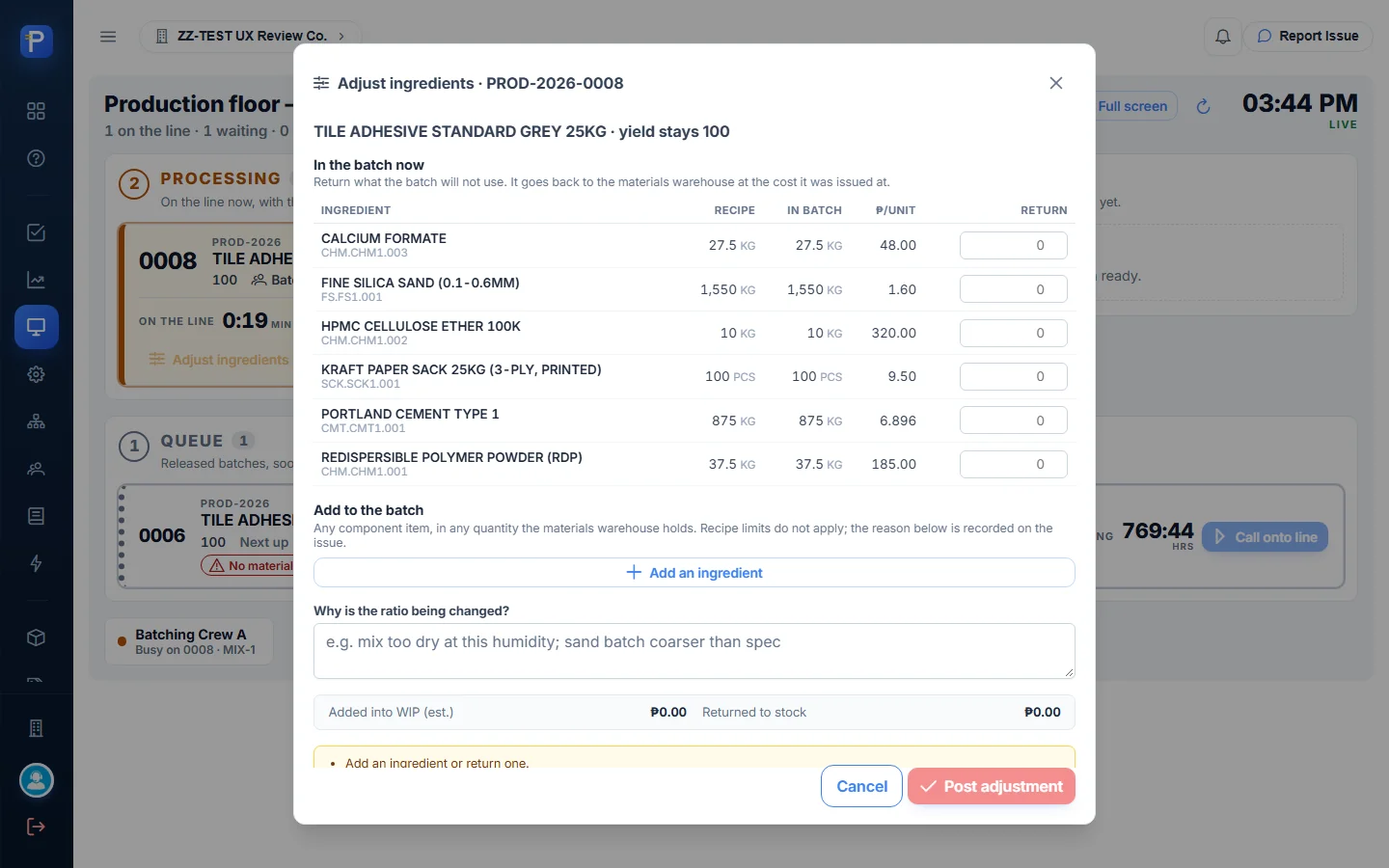Open the settings gear sidebar icon

tap(36, 374)
